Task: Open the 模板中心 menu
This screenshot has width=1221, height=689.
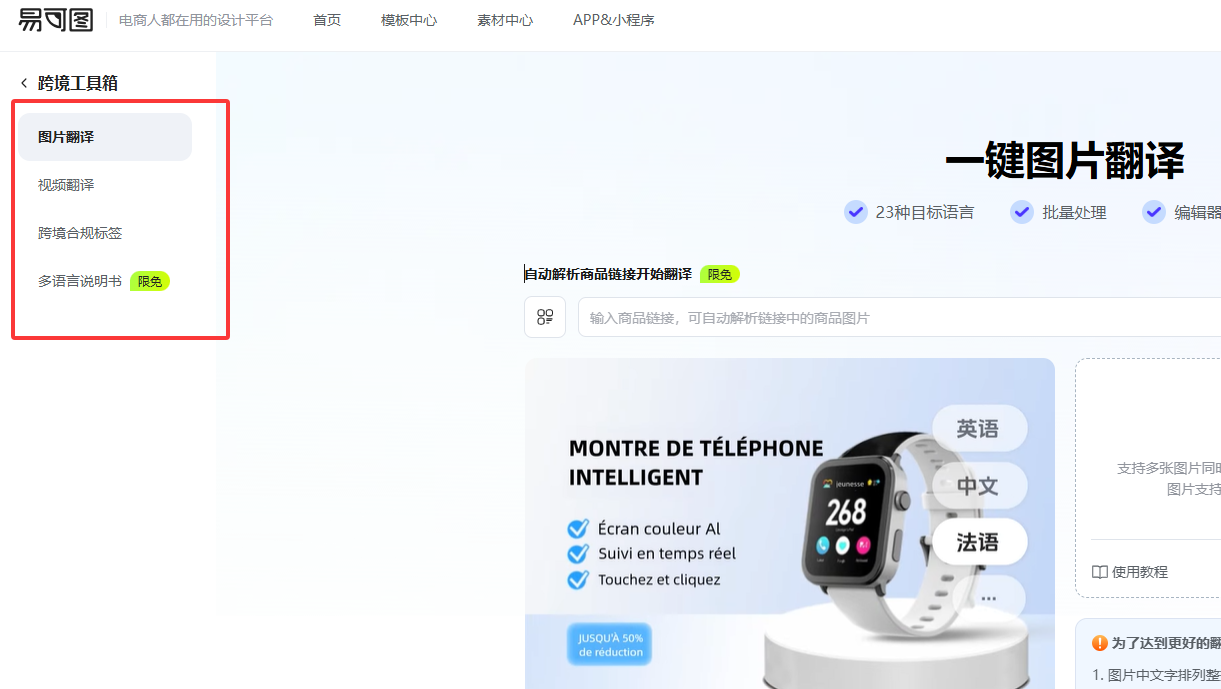Action: tap(409, 20)
